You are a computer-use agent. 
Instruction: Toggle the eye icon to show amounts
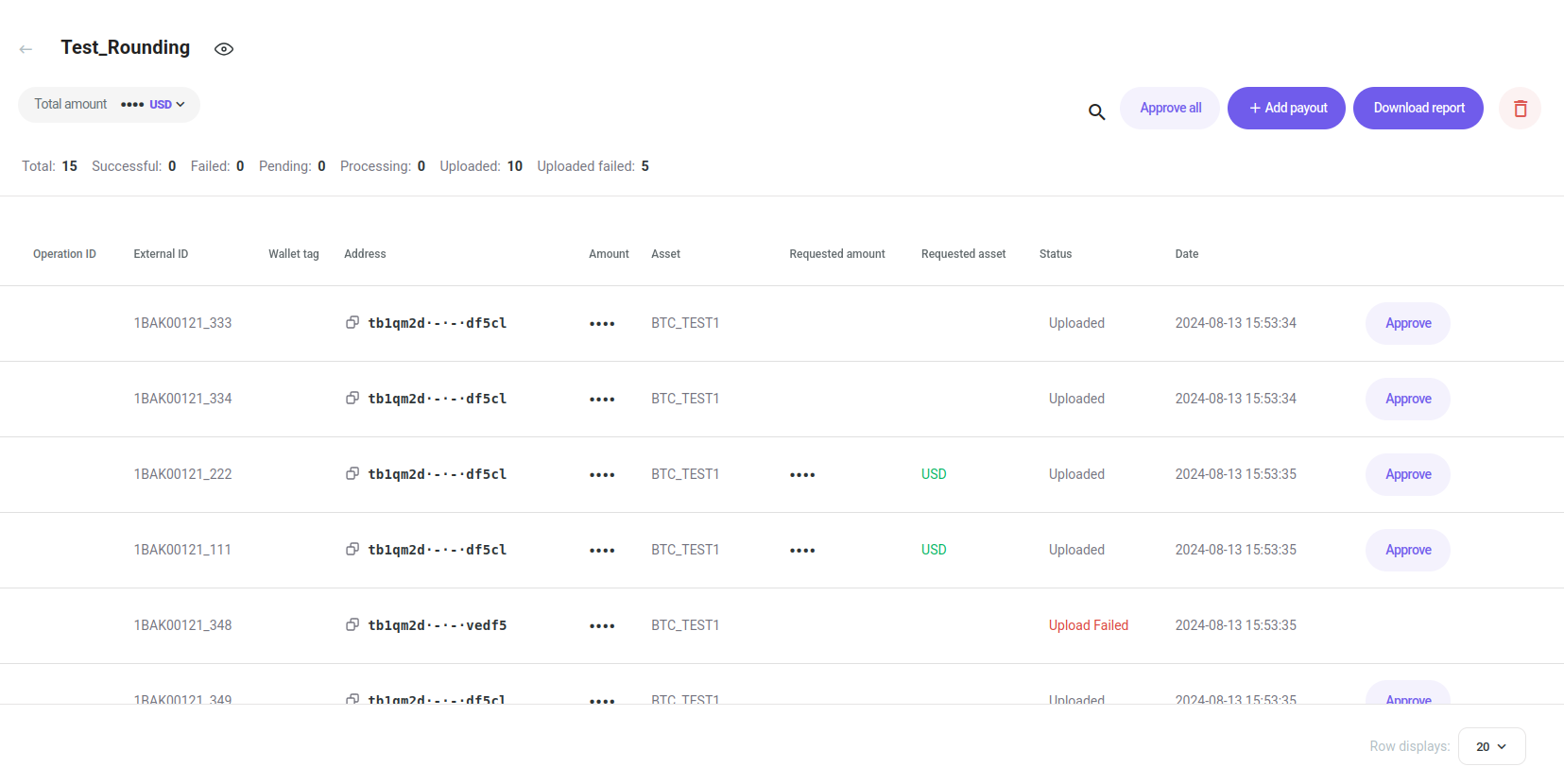224,49
